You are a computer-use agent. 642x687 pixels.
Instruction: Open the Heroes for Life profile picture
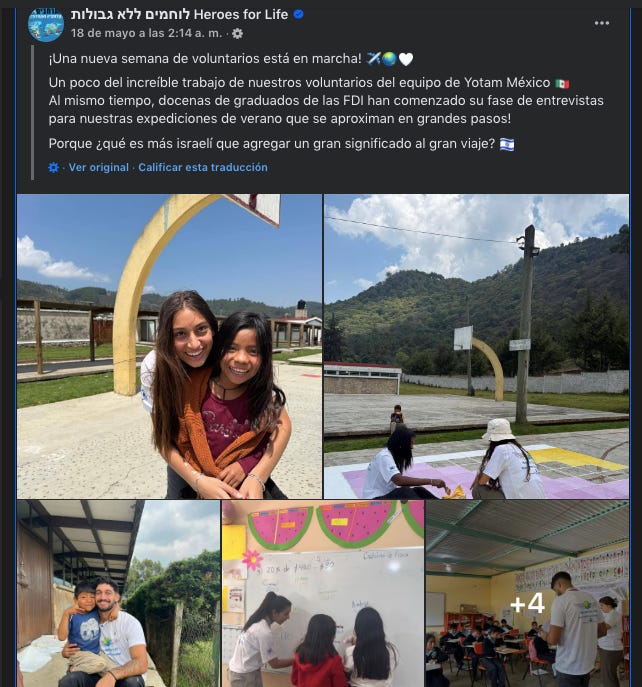(x=46, y=24)
